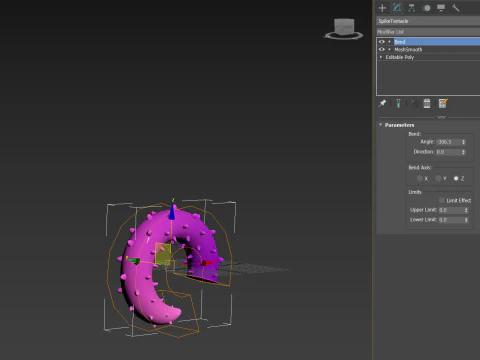Open the Modifier List dropdown

428,32
